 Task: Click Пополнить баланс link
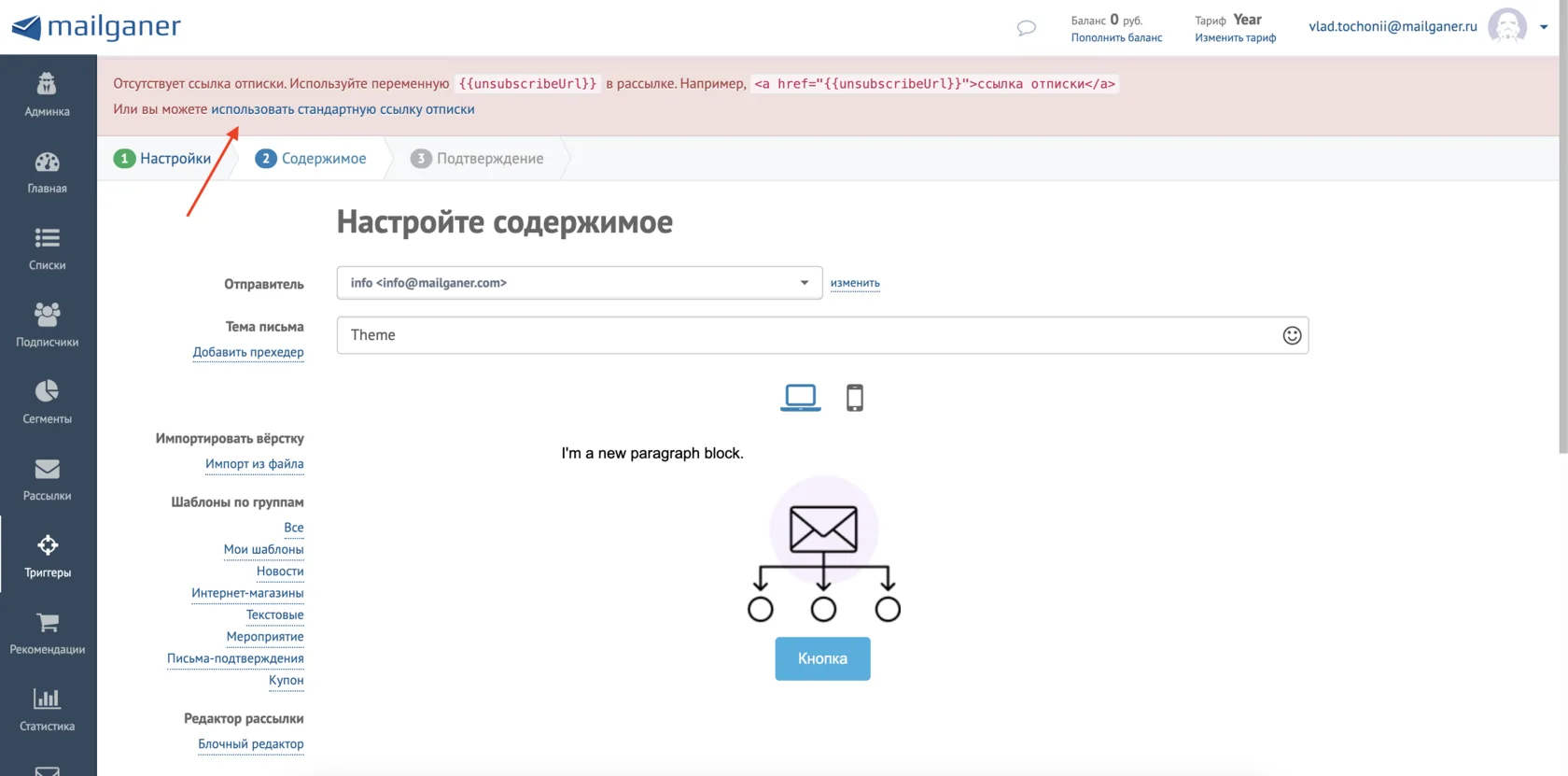tap(1116, 38)
